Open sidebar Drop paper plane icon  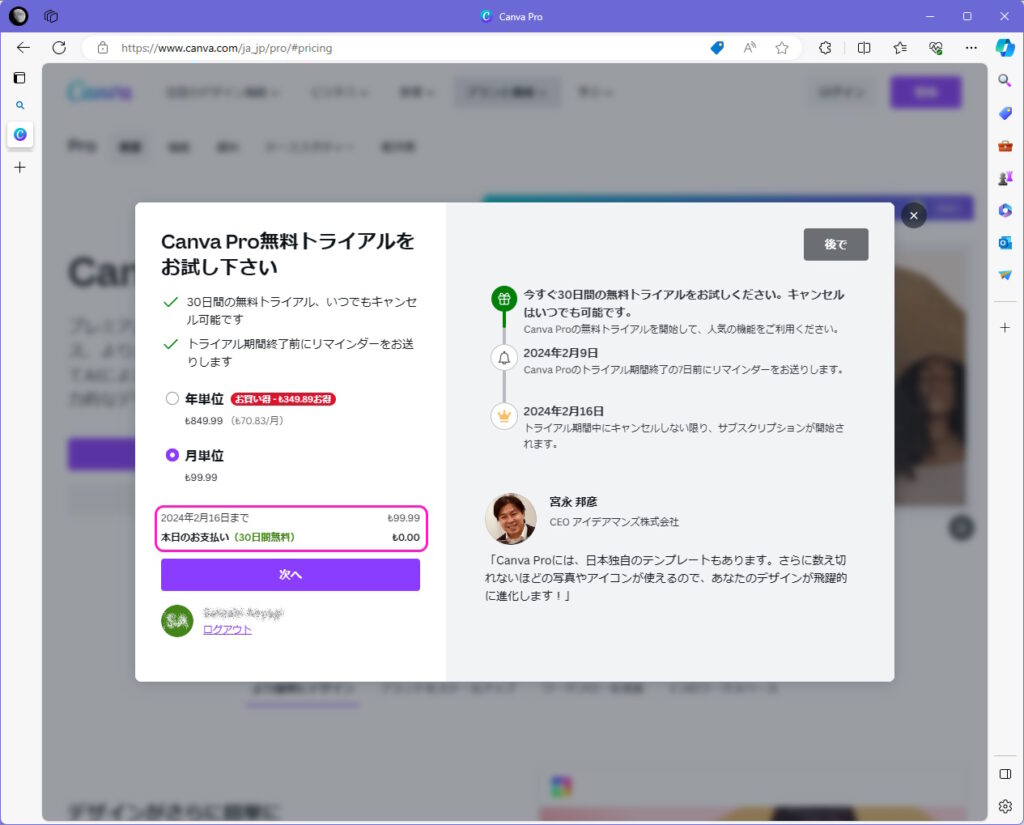tap(1005, 275)
